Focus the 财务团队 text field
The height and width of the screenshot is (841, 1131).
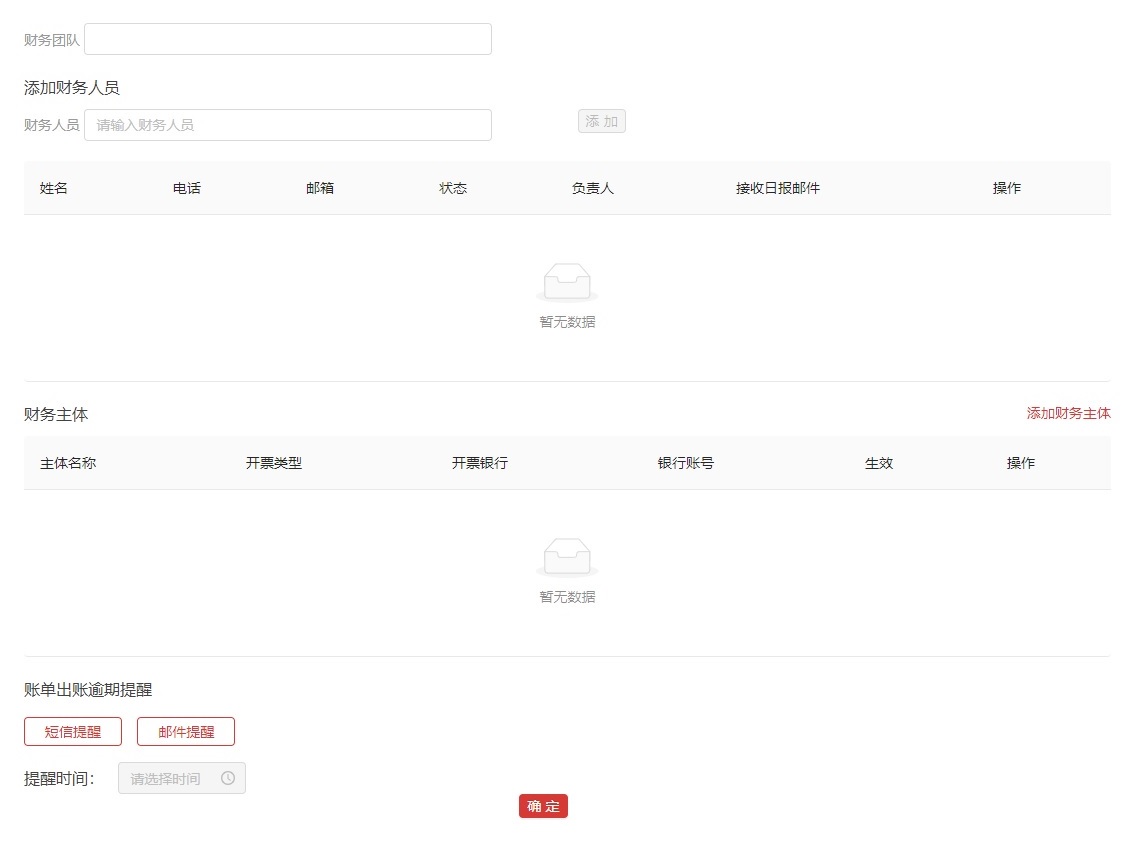[x=288, y=39]
